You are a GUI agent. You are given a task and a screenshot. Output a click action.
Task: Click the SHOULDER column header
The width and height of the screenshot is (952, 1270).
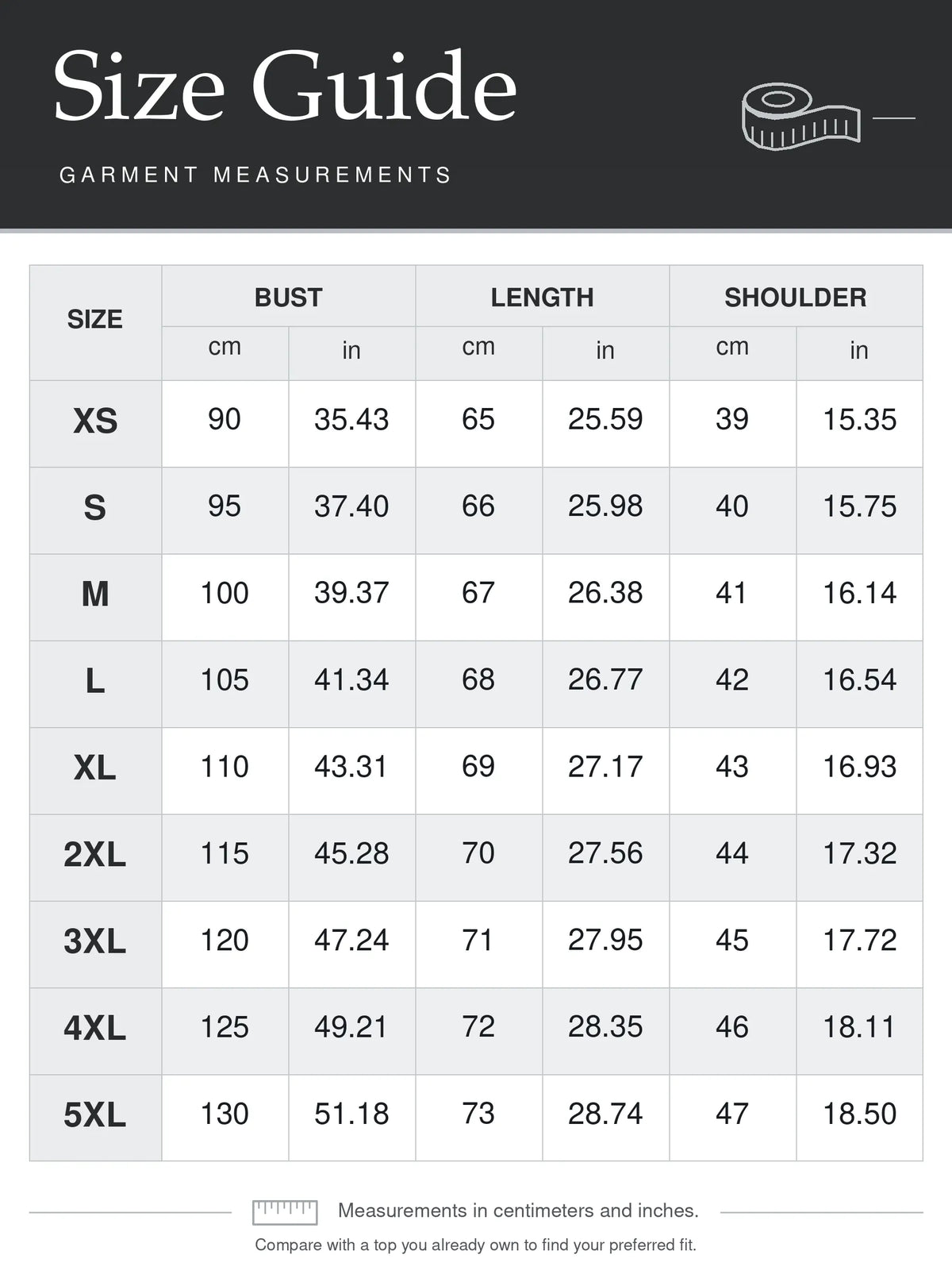coord(796,297)
